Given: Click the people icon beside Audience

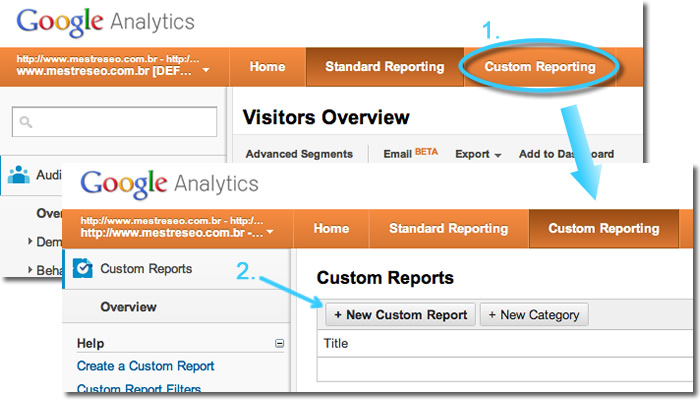Looking at the screenshot, I should pyautogui.click(x=19, y=174).
